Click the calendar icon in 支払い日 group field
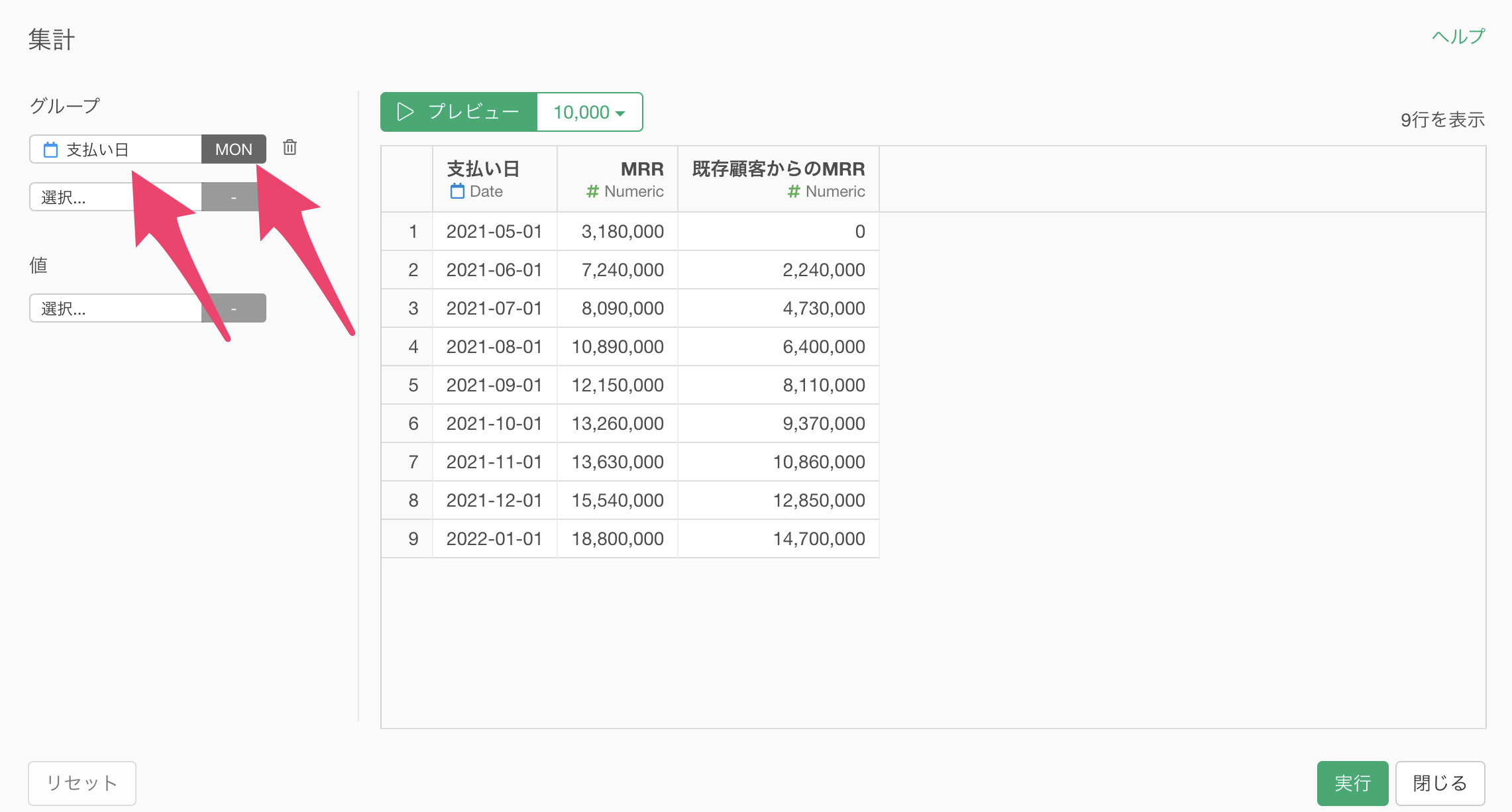Screen dimensions: 1512x812 50,150
